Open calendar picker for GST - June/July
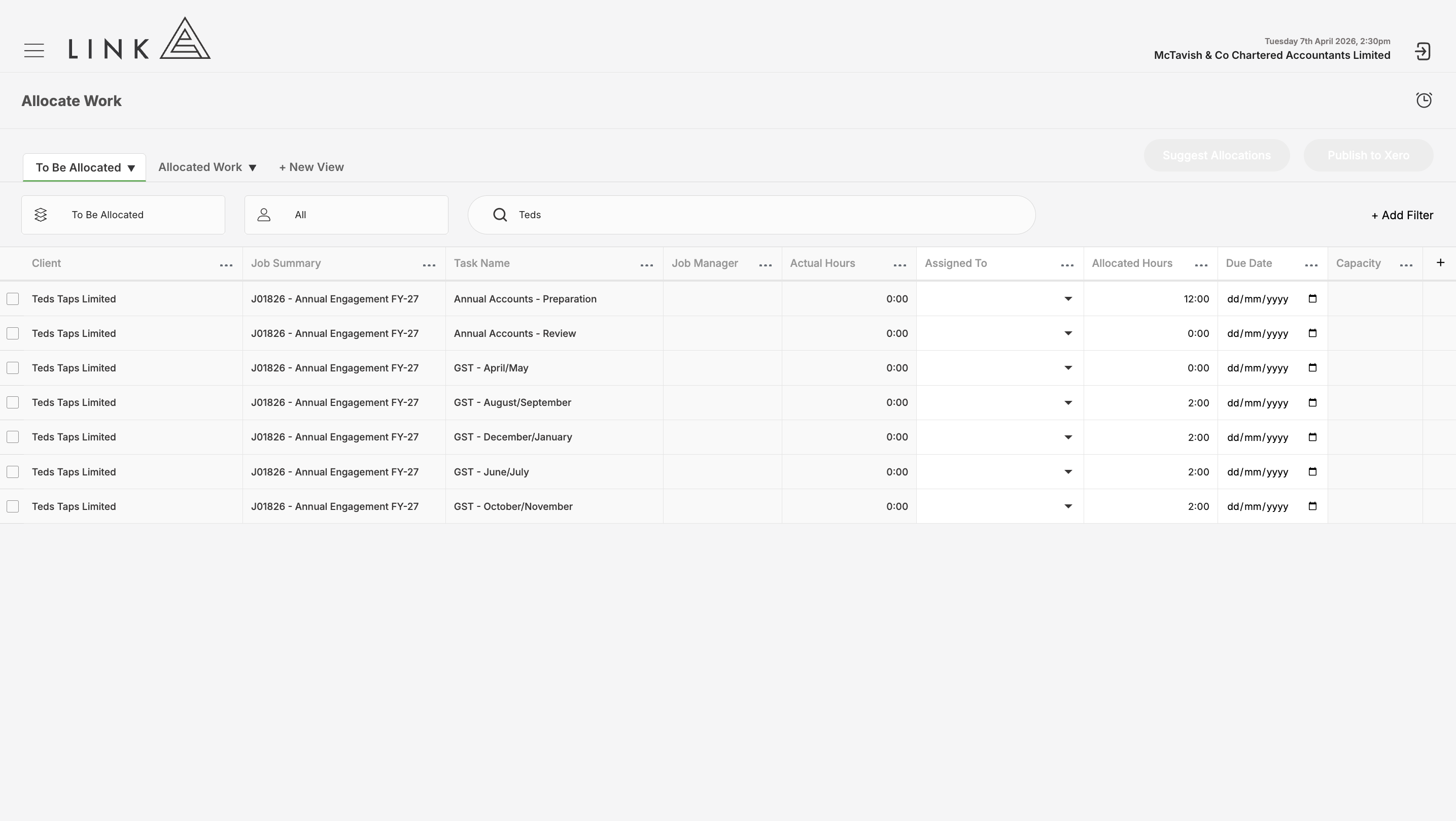This screenshot has height=821, width=1456. pos(1312,471)
